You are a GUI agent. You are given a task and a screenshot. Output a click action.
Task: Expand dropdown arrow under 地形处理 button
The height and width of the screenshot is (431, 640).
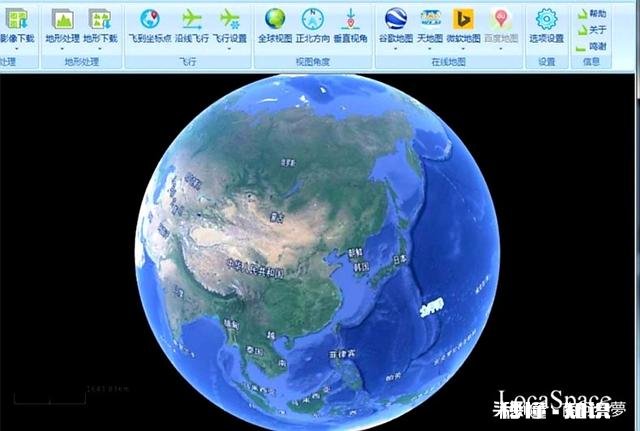click(62, 49)
